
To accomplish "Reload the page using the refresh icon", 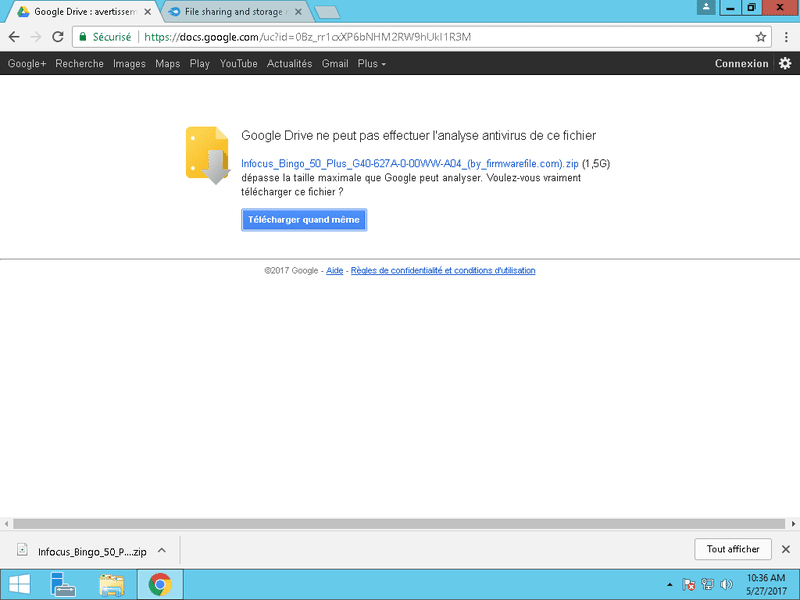I will tap(60, 37).
